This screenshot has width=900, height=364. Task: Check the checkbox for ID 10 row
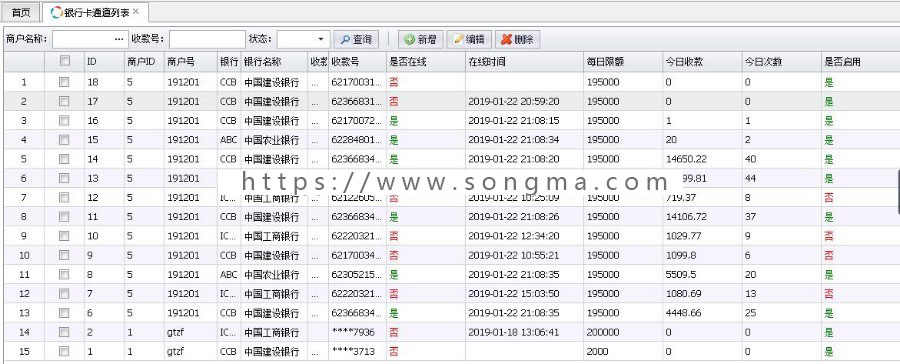pos(64,235)
